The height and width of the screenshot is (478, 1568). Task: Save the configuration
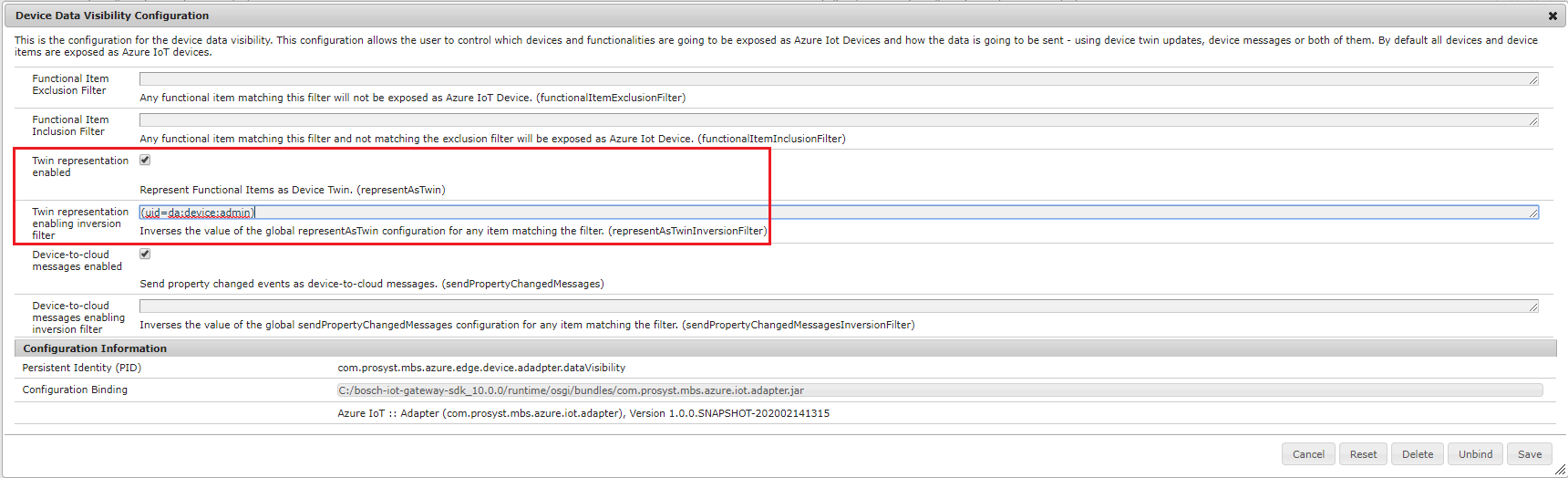(1530, 454)
